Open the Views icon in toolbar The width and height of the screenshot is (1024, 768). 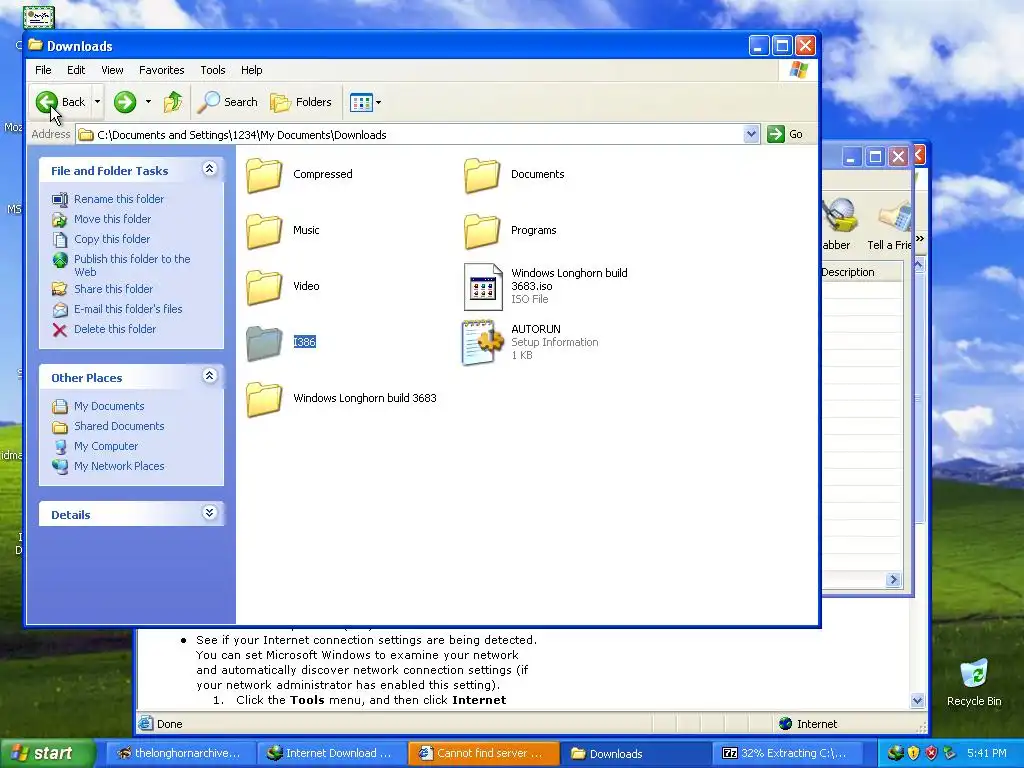coord(360,102)
